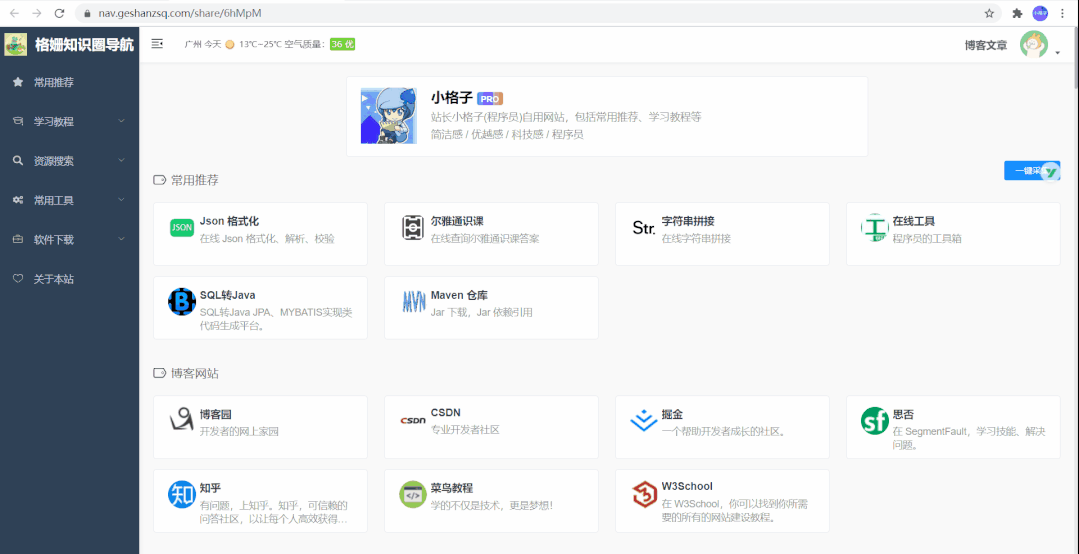1079x554 pixels.
Task: Open the Json 格式化 card title
Action: click(229, 222)
